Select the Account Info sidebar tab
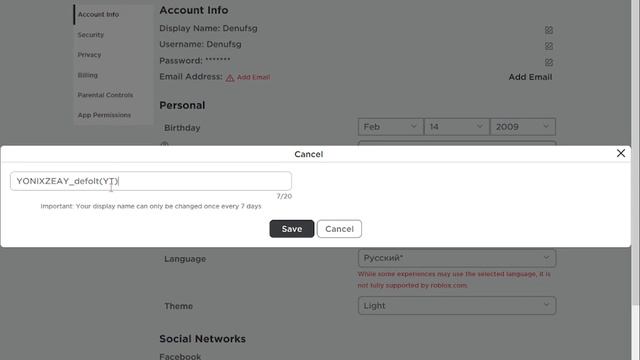The width and height of the screenshot is (640, 360). click(x=98, y=14)
